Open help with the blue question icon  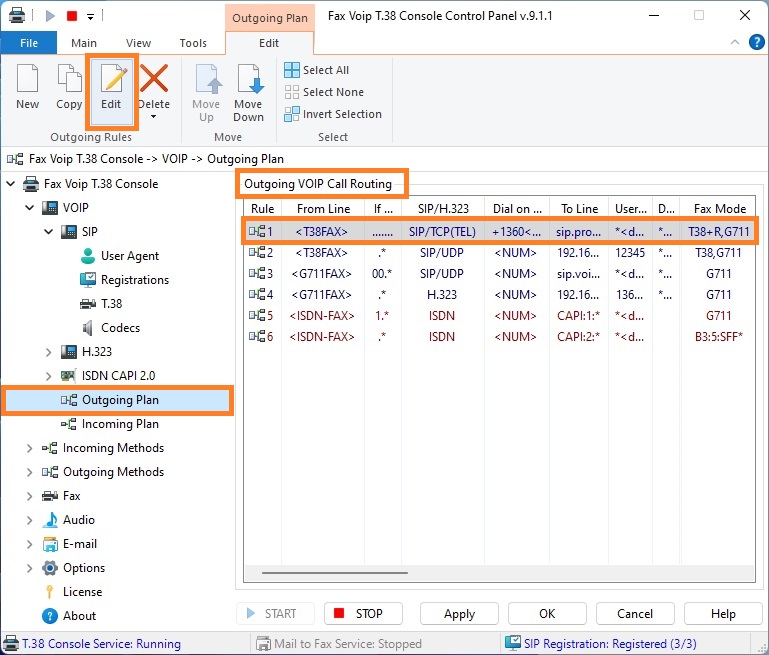click(757, 42)
